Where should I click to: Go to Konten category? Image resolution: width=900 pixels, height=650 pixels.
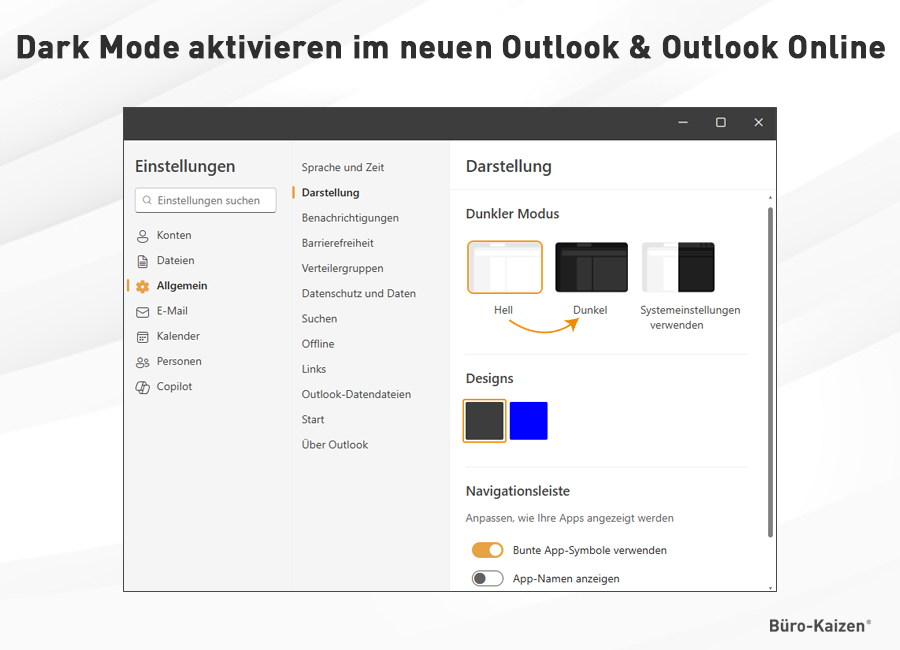[x=174, y=235]
